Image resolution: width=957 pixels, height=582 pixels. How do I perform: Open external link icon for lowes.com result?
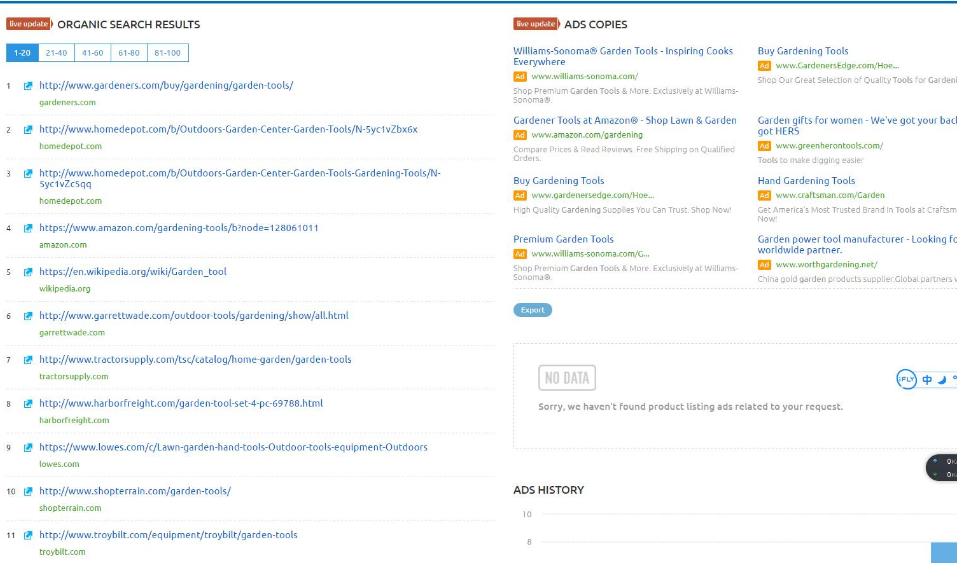[28, 448]
